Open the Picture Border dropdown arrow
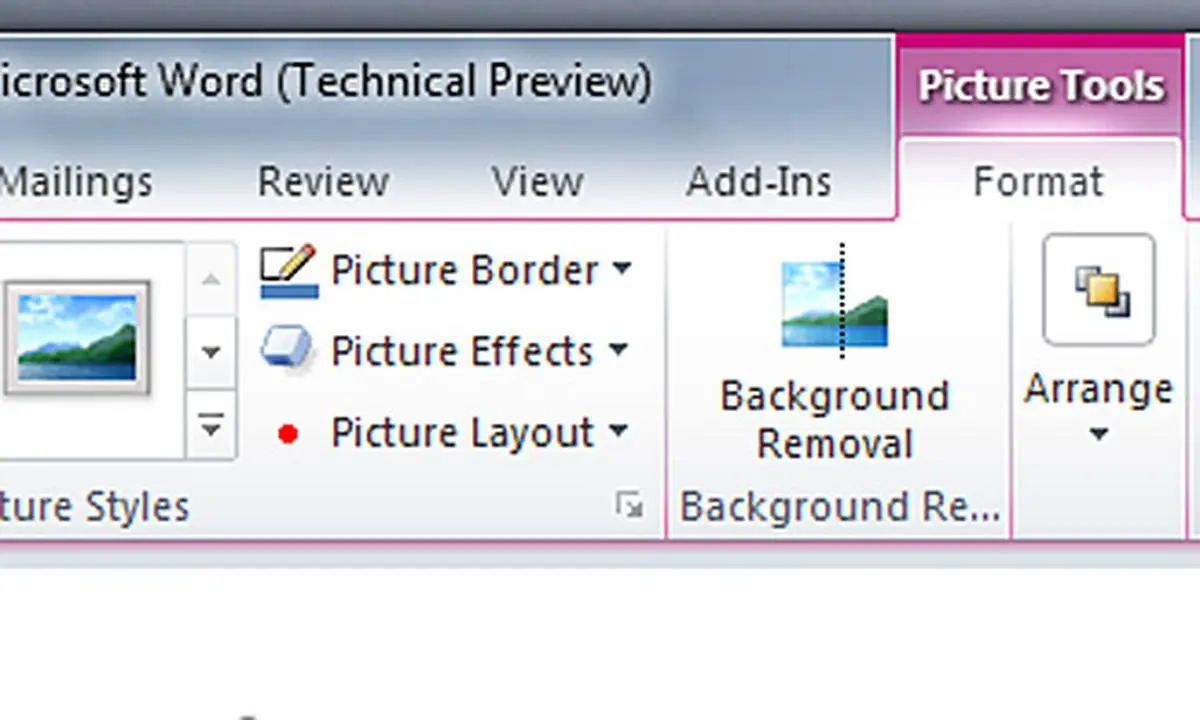Screen dimensions: 1200x720 point(621,269)
